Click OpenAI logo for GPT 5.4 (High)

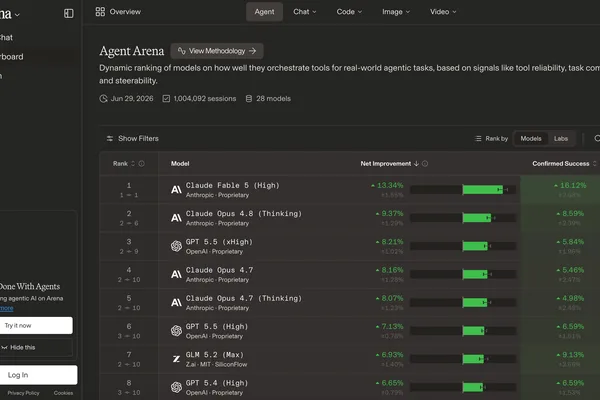pos(176,387)
